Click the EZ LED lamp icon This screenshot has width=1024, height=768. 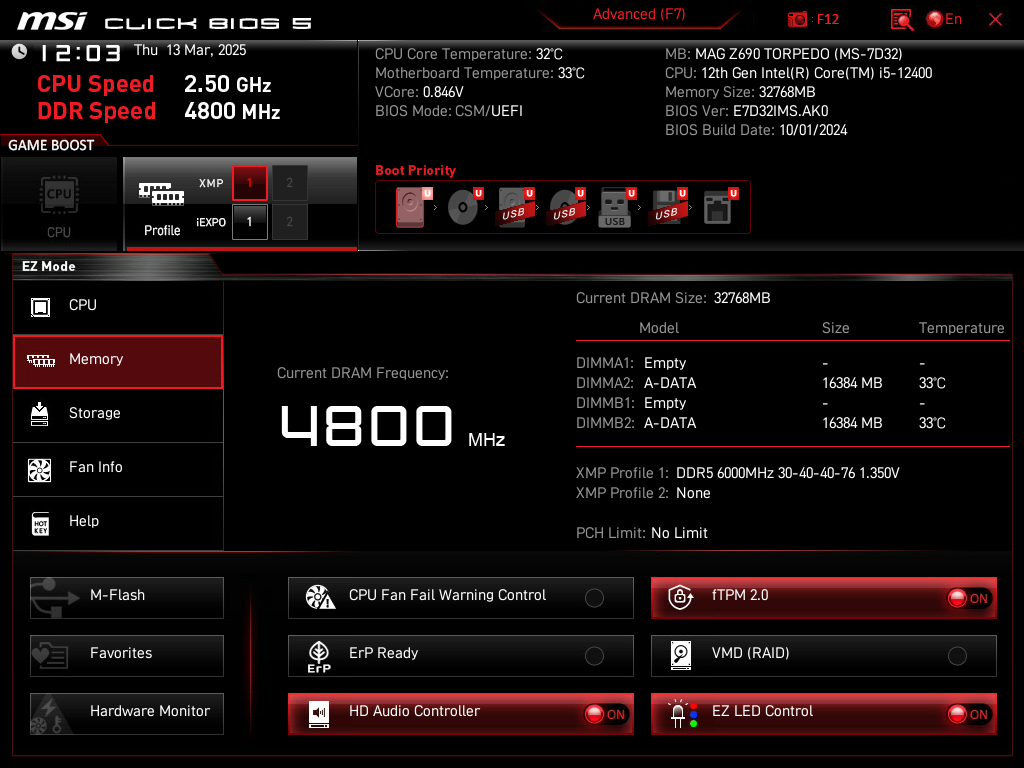tap(682, 714)
